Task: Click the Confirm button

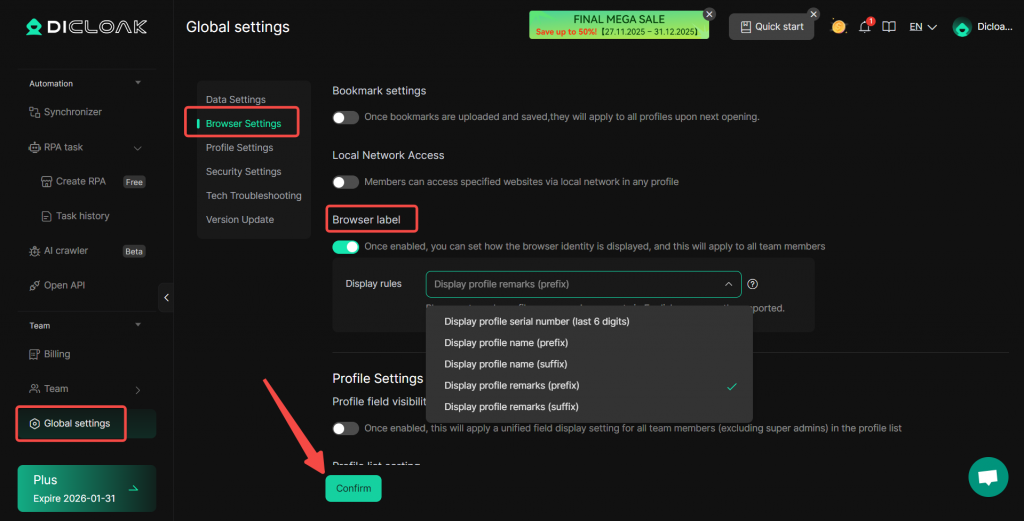Action: pyautogui.click(x=353, y=488)
